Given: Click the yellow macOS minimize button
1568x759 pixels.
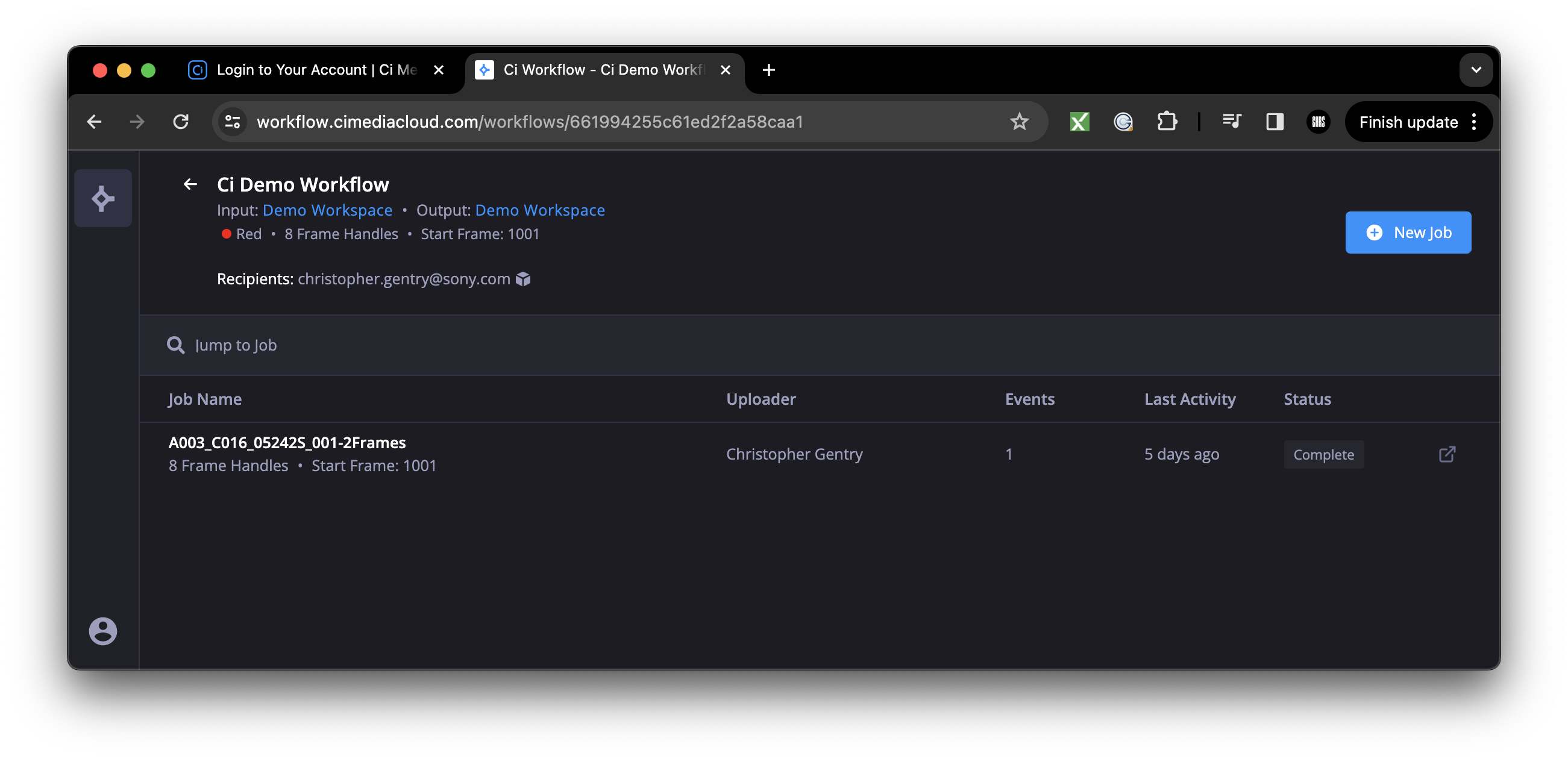Looking at the screenshot, I should [124, 70].
